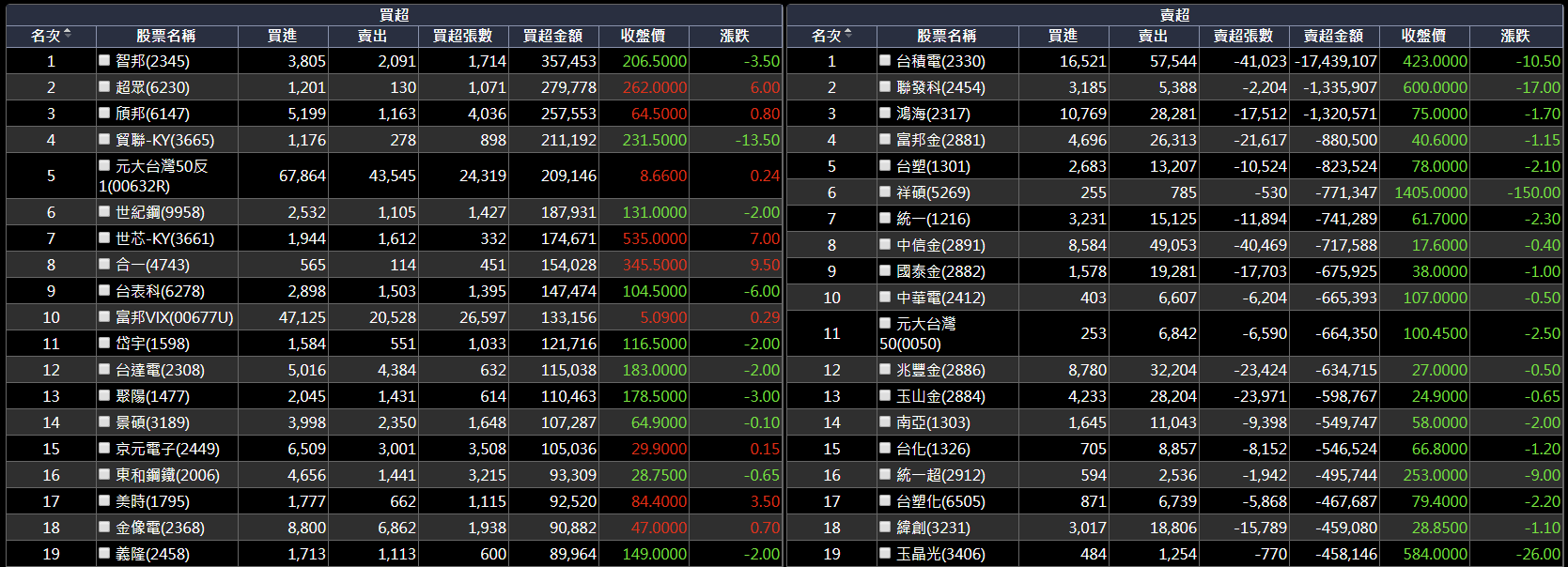Select the 賣超 panel title
The height and width of the screenshot is (567, 1568).
tap(1174, 15)
